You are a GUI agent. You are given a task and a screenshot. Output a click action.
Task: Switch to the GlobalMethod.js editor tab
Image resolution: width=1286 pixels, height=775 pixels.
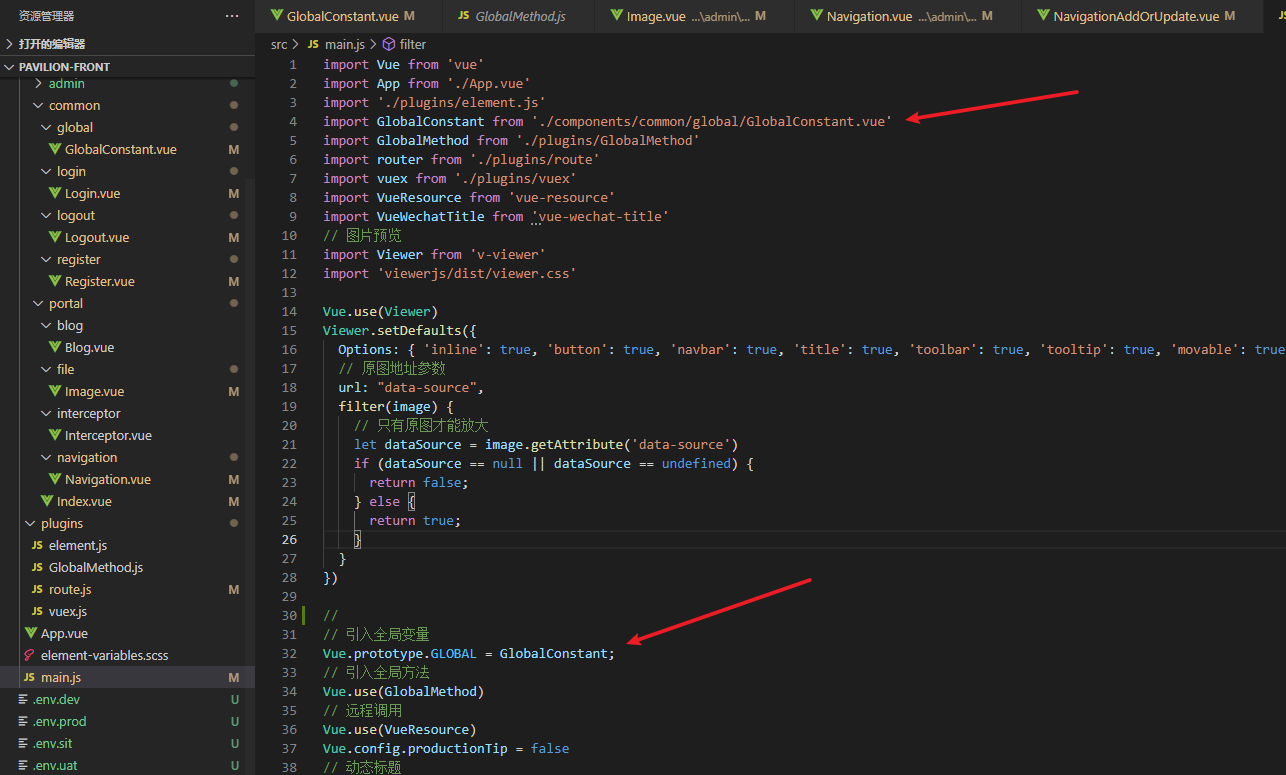(516, 16)
